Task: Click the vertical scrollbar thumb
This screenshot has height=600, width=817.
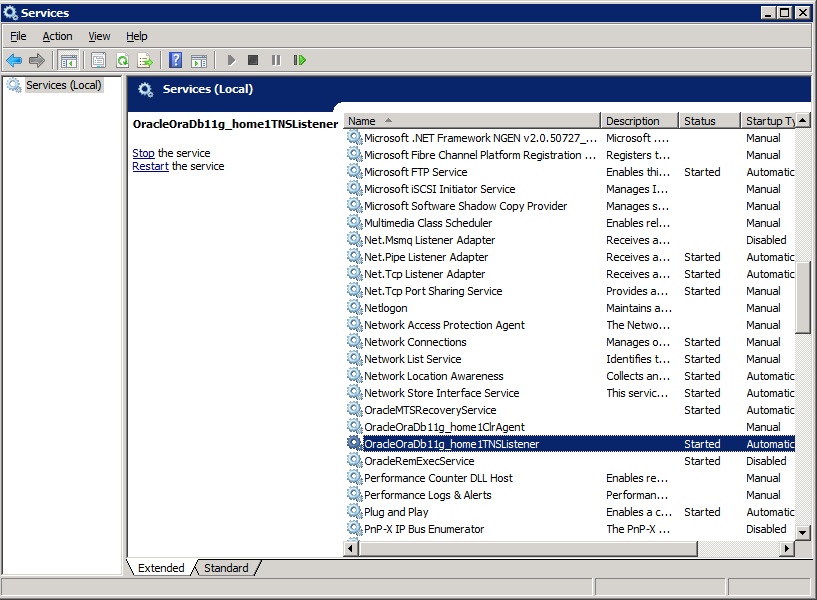Action: pos(803,297)
